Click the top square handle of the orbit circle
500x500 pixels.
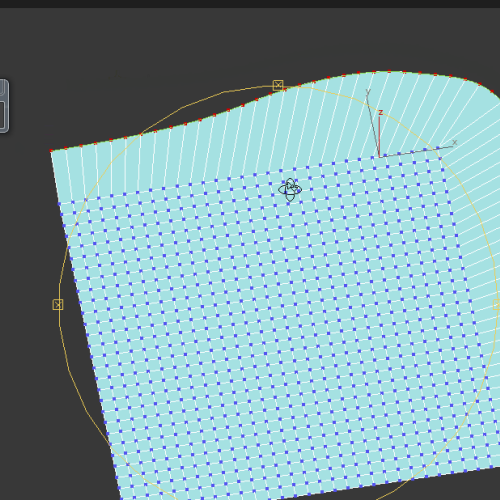[x=278, y=85]
